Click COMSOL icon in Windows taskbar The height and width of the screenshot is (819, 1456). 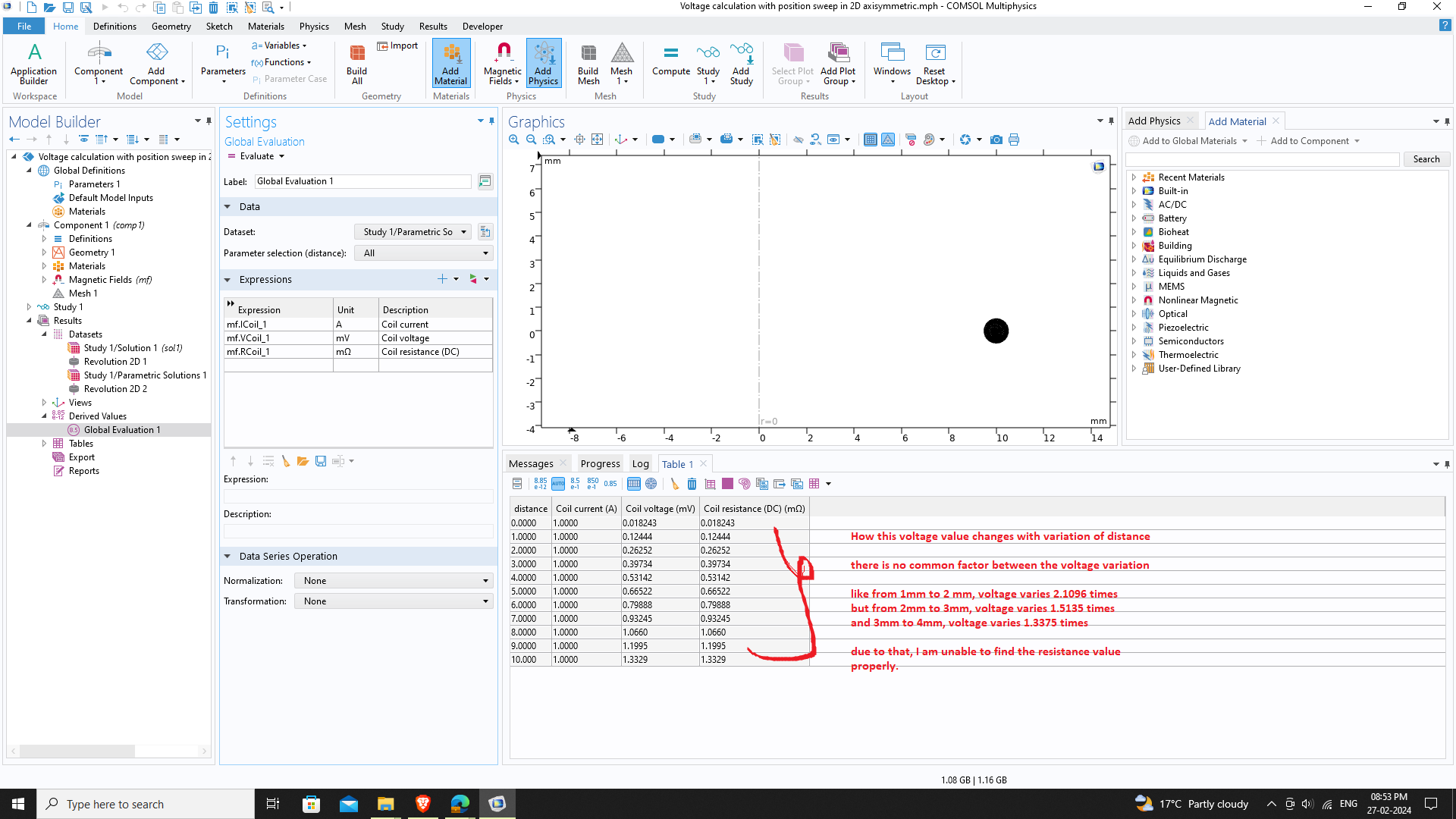point(497,804)
